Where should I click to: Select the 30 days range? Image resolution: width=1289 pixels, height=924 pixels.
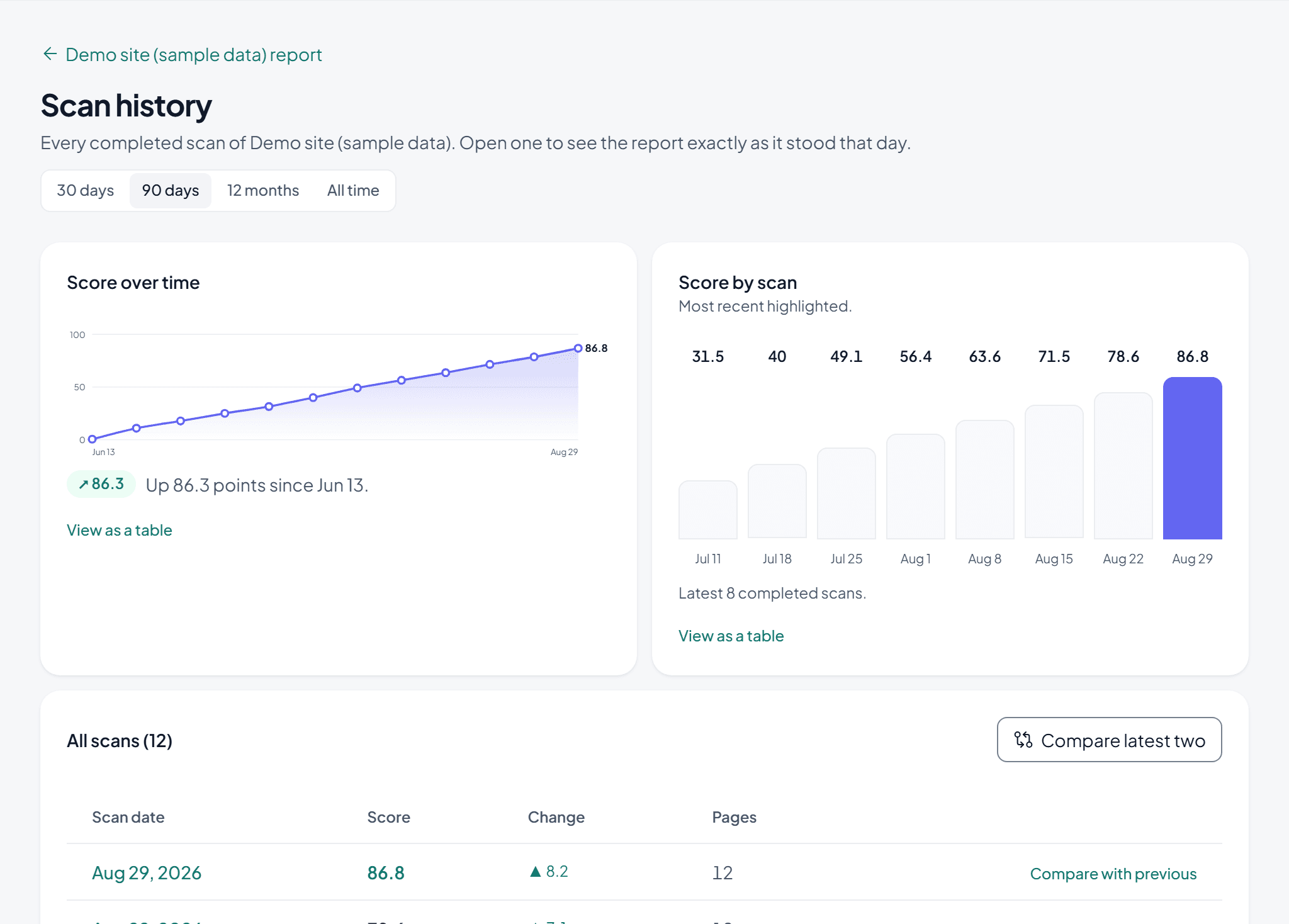coord(86,191)
